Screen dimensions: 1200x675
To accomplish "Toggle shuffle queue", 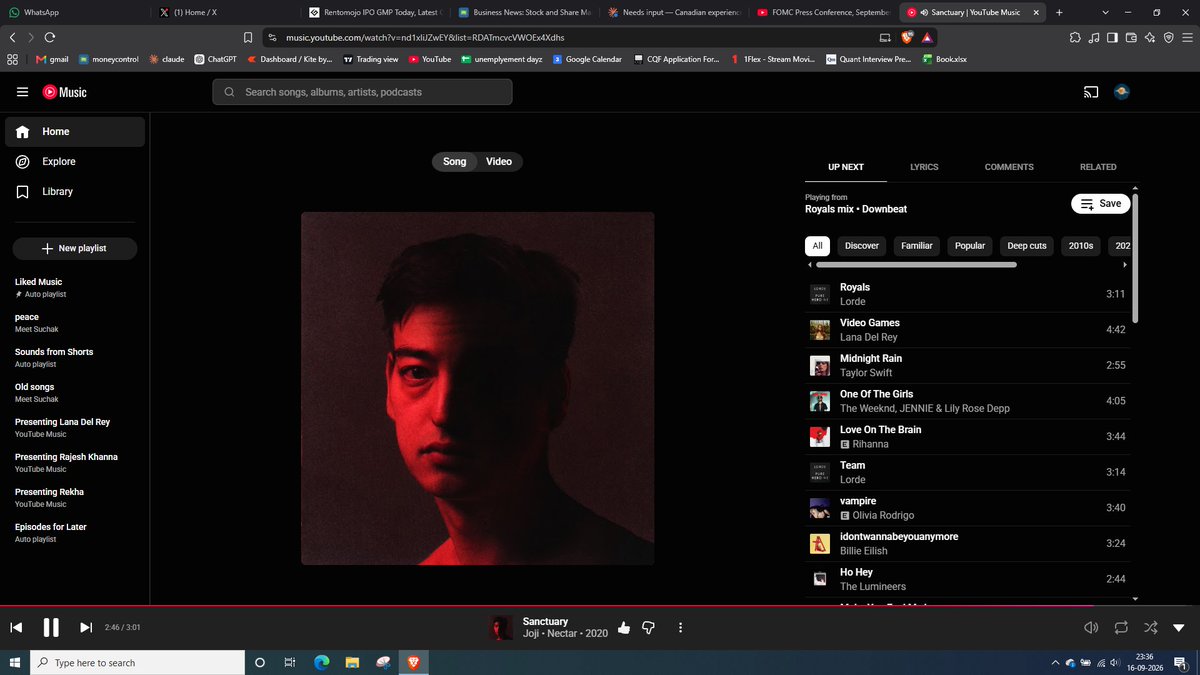I will tap(1151, 628).
